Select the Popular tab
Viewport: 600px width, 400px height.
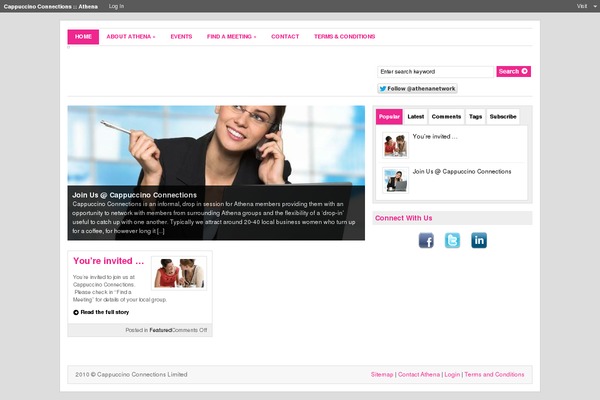click(x=389, y=117)
